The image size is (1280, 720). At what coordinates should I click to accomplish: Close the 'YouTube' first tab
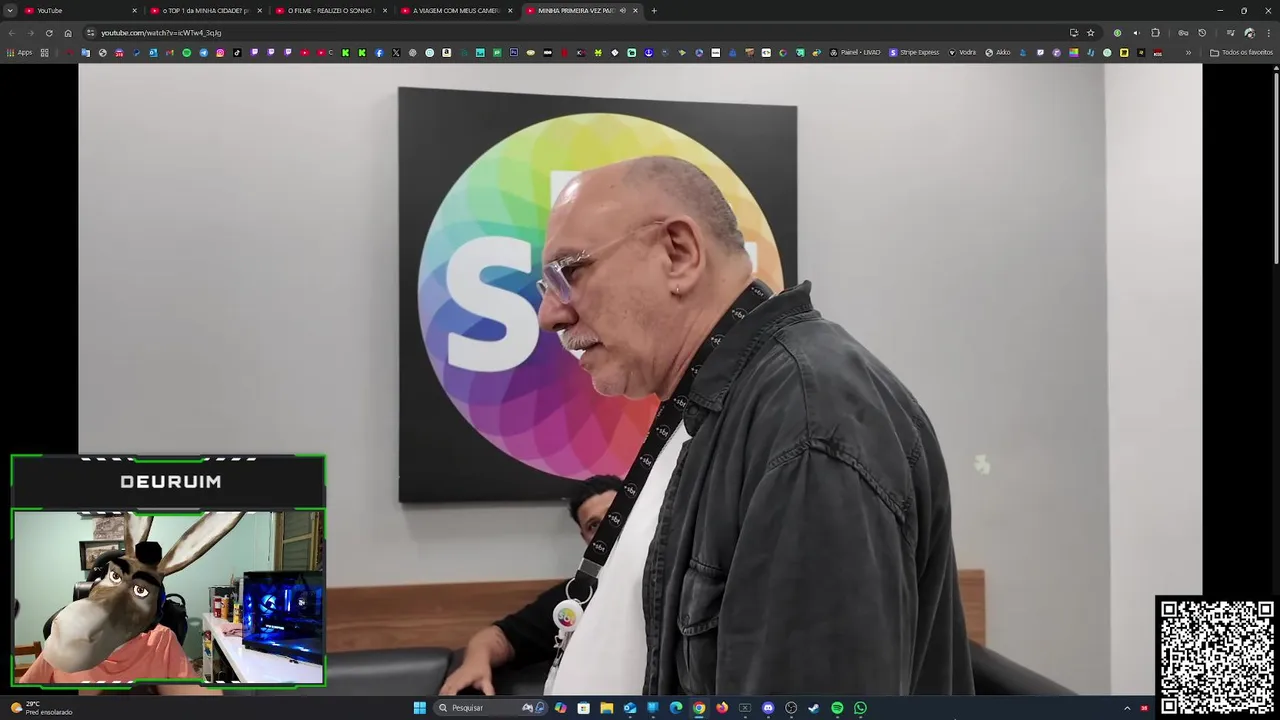tap(134, 10)
